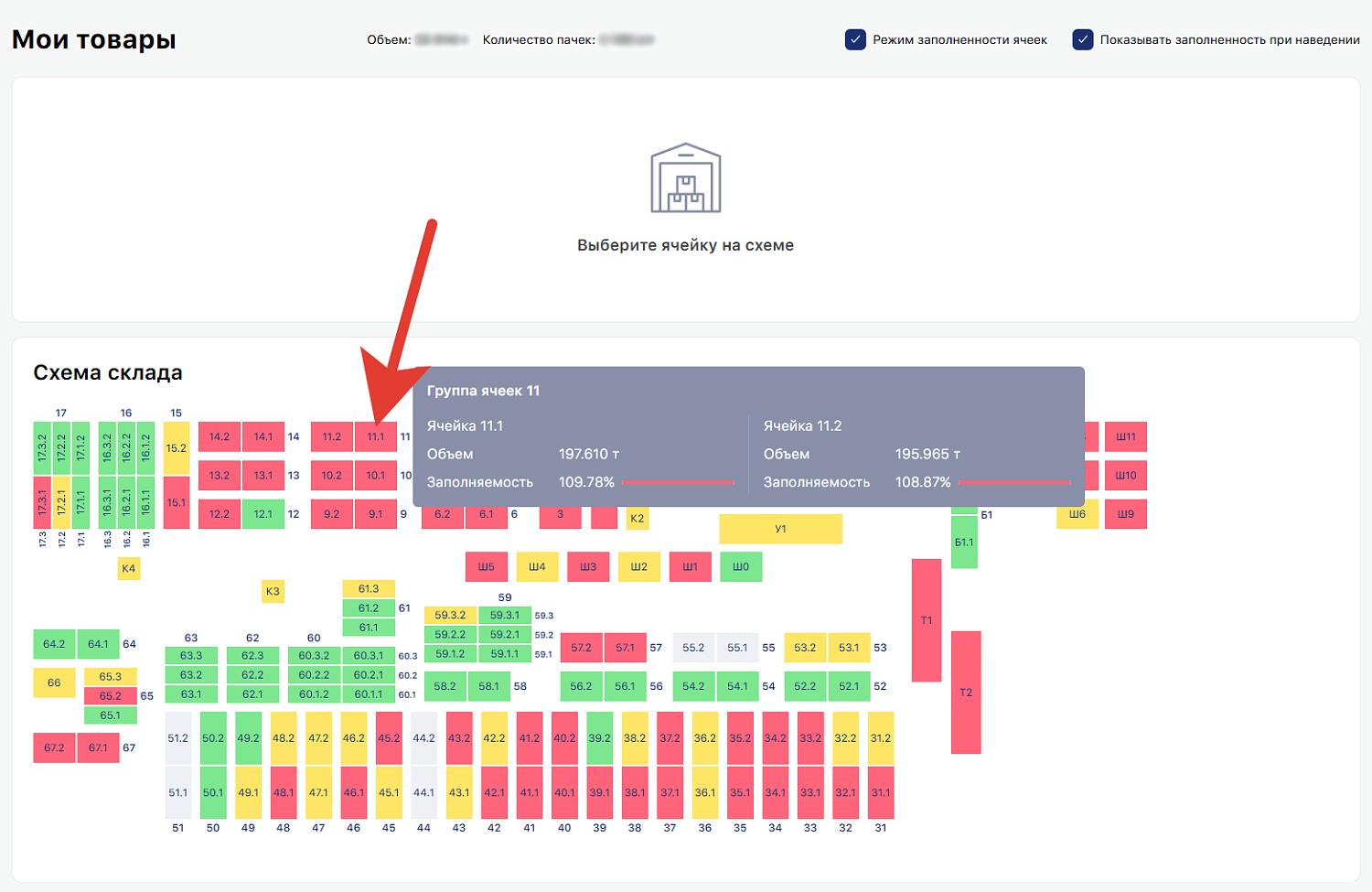This screenshot has width=1372, height=892.
Task: Select the yellow cell У1
Action: (x=780, y=529)
